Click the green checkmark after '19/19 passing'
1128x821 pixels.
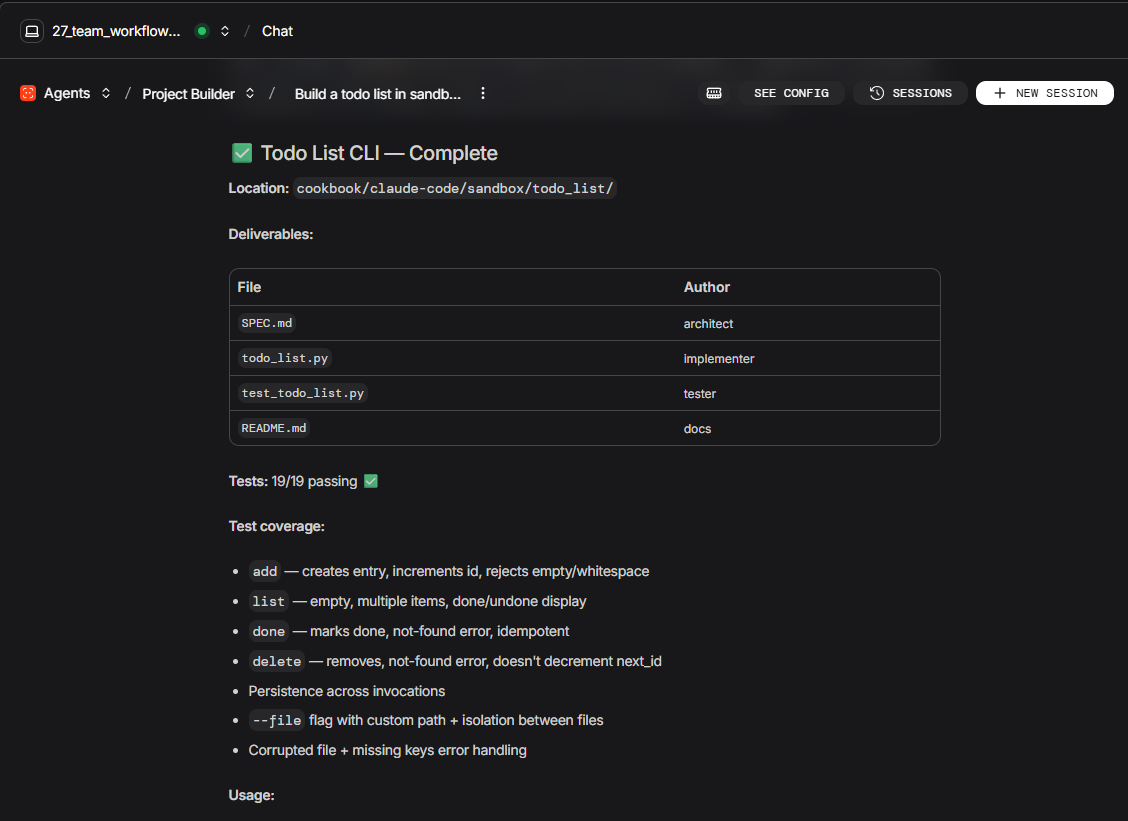[370, 481]
